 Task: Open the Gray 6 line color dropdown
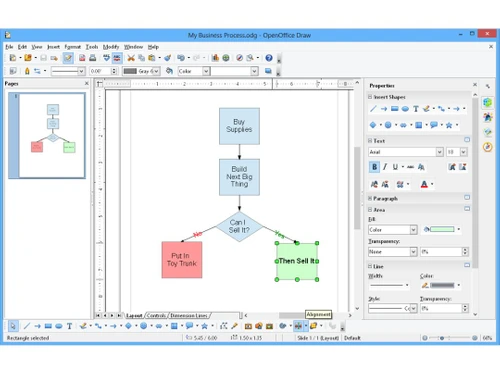click(156, 71)
